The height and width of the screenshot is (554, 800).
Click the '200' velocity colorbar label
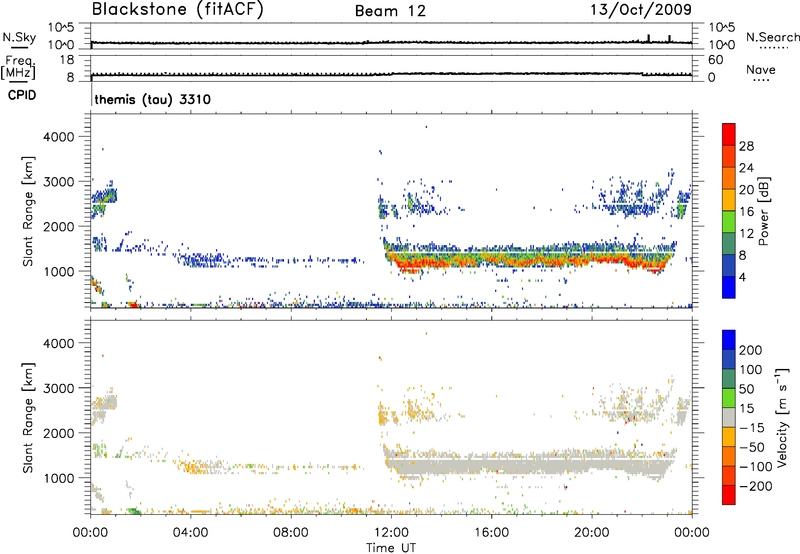point(751,350)
